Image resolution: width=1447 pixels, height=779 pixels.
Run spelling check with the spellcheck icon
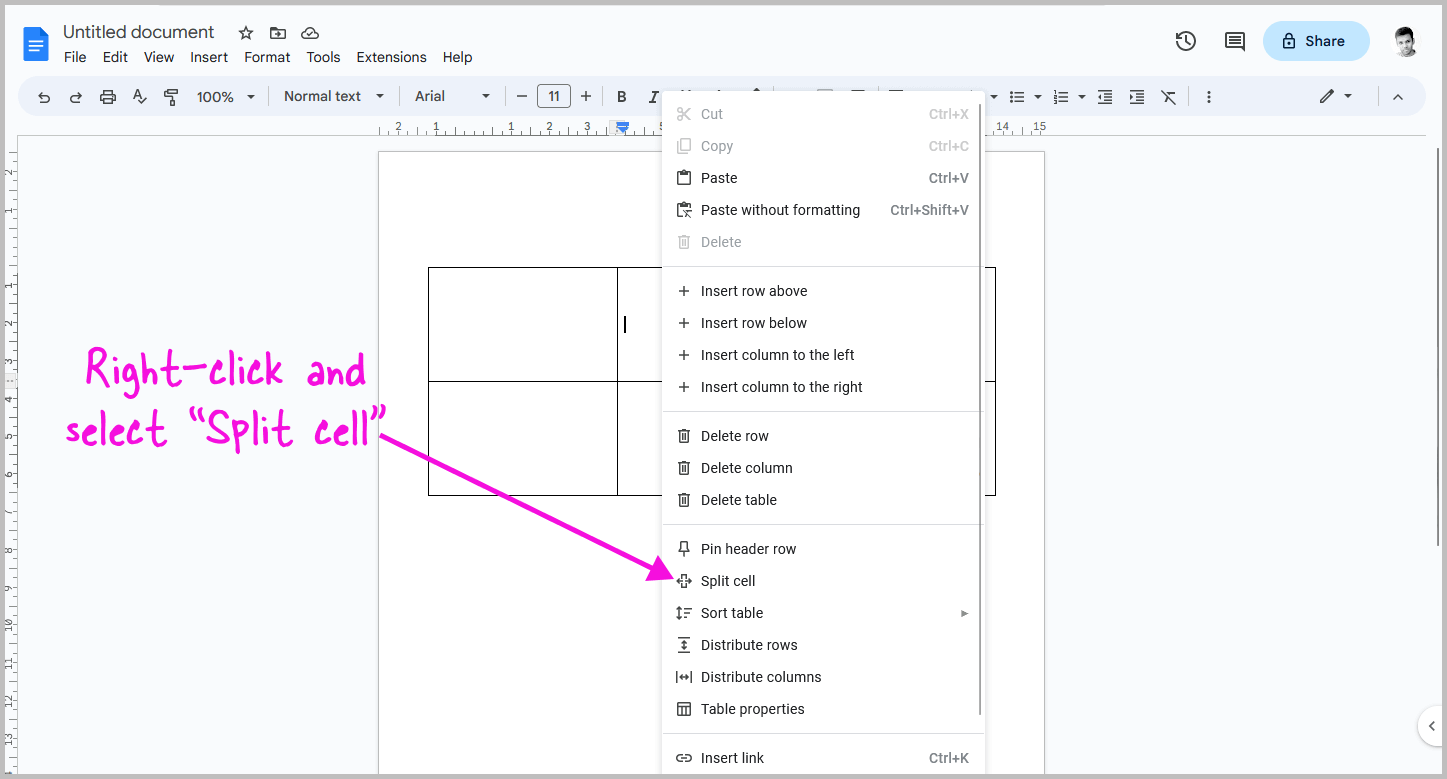pos(139,96)
